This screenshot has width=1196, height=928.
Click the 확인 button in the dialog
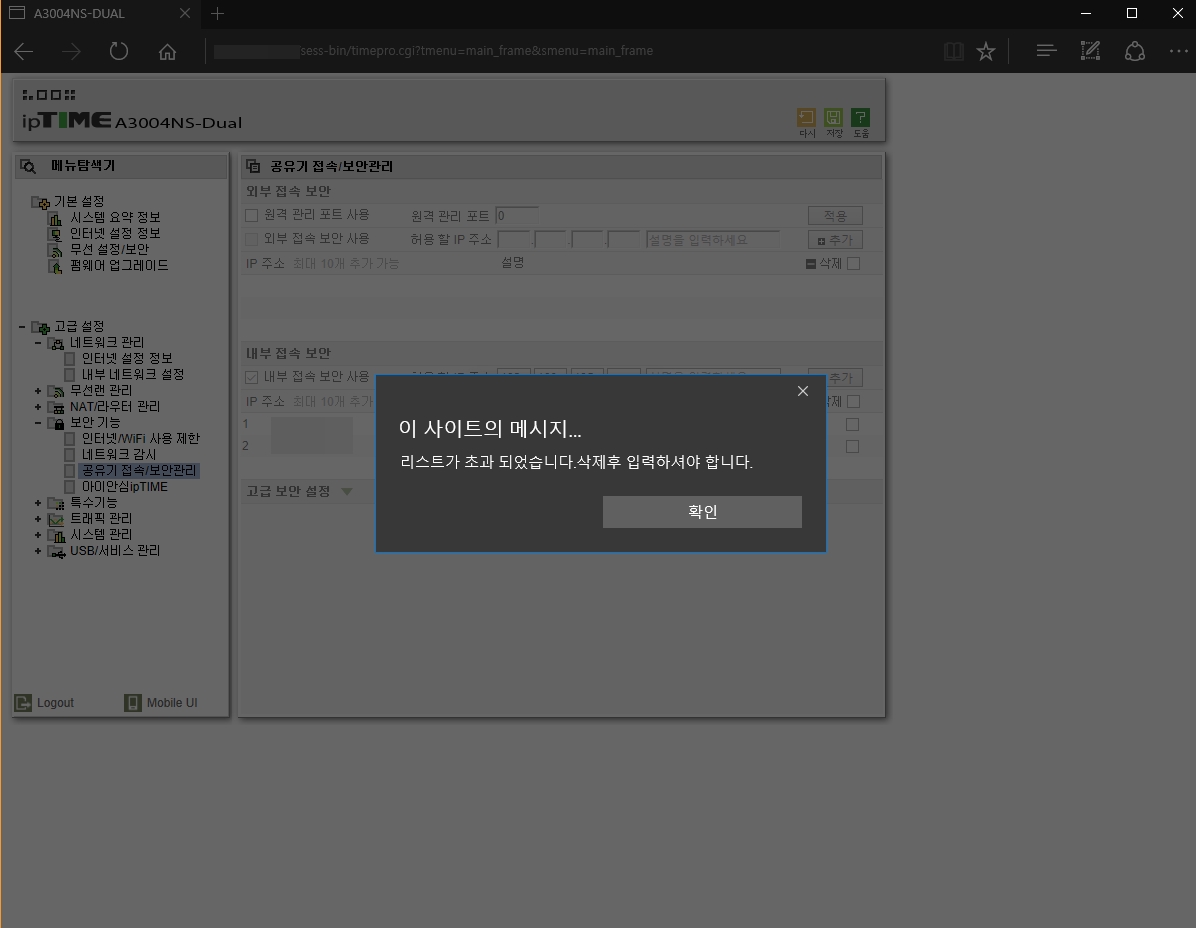pyautogui.click(x=702, y=512)
